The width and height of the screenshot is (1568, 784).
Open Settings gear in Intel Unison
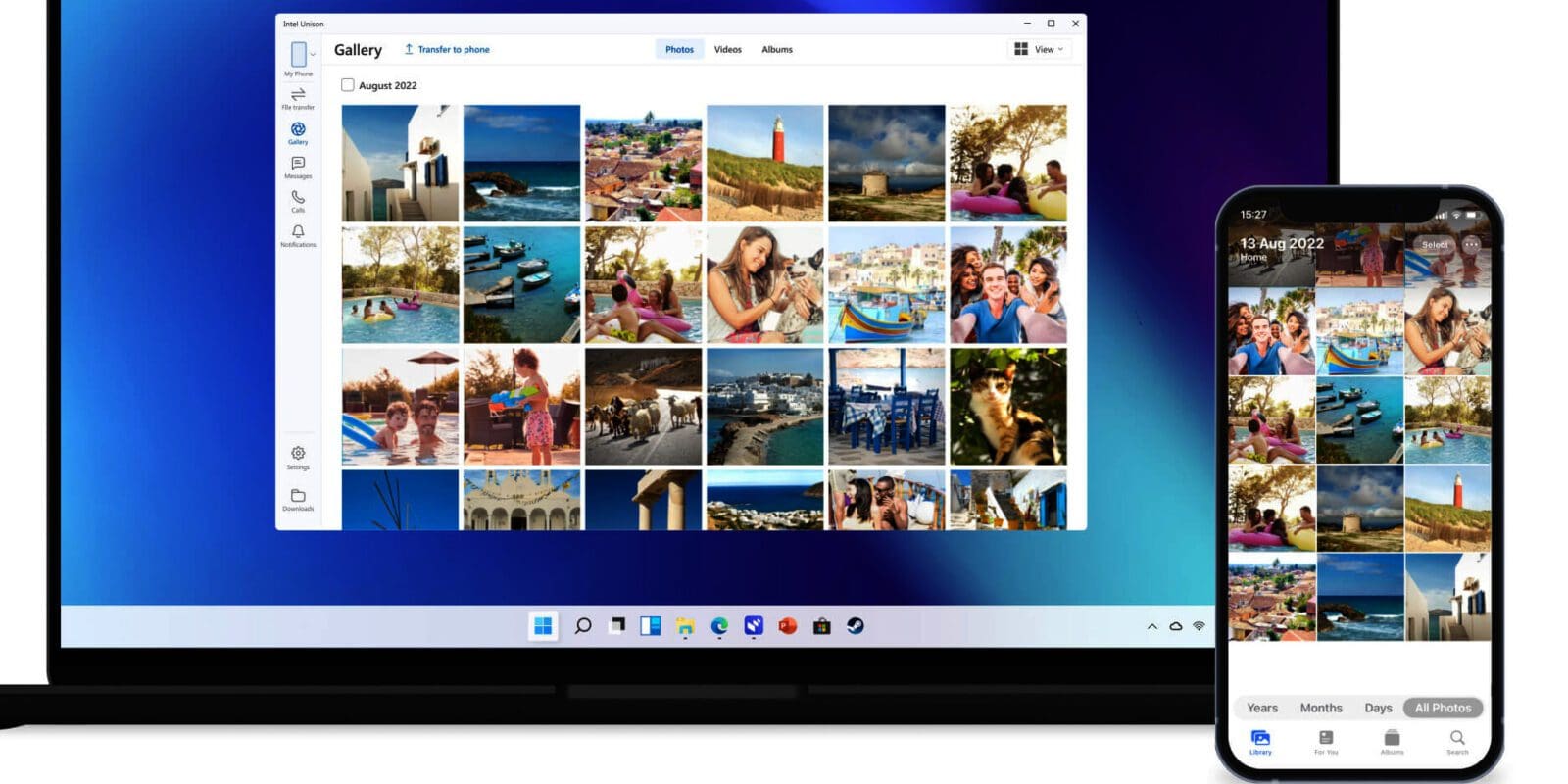298,455
